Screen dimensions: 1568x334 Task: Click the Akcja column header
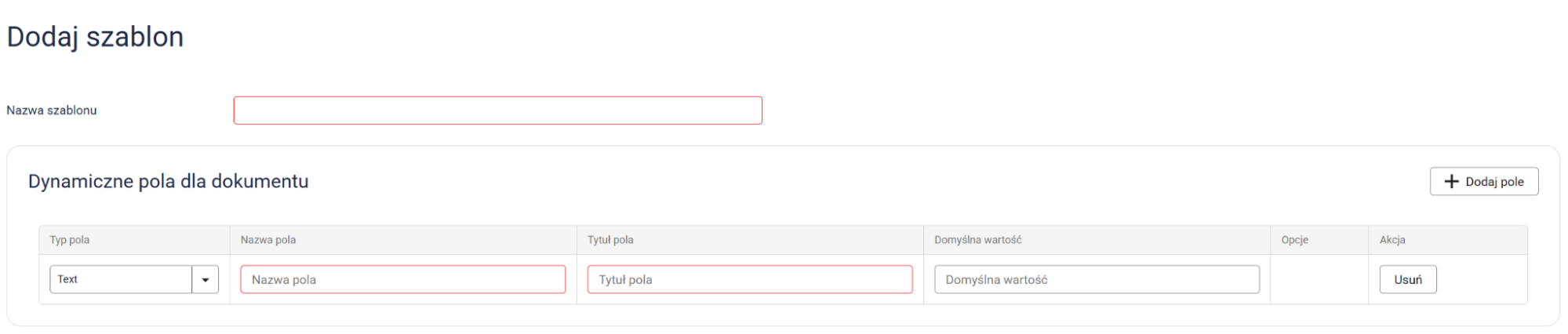[1392, 240]
